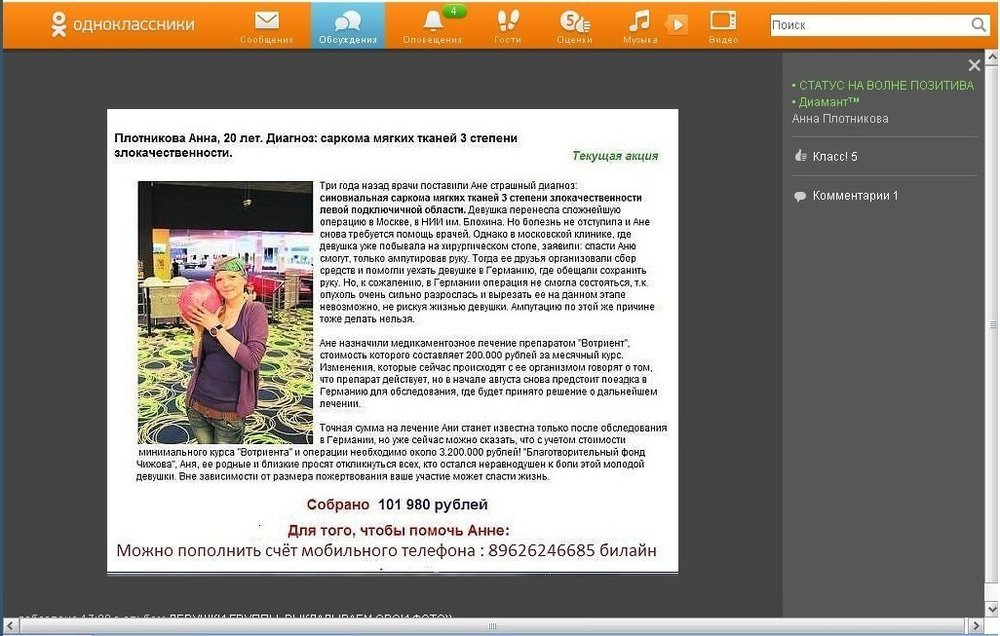The image size is (1000, 636).
Task: Open the Видео video icon
Action: coord(723,22)
